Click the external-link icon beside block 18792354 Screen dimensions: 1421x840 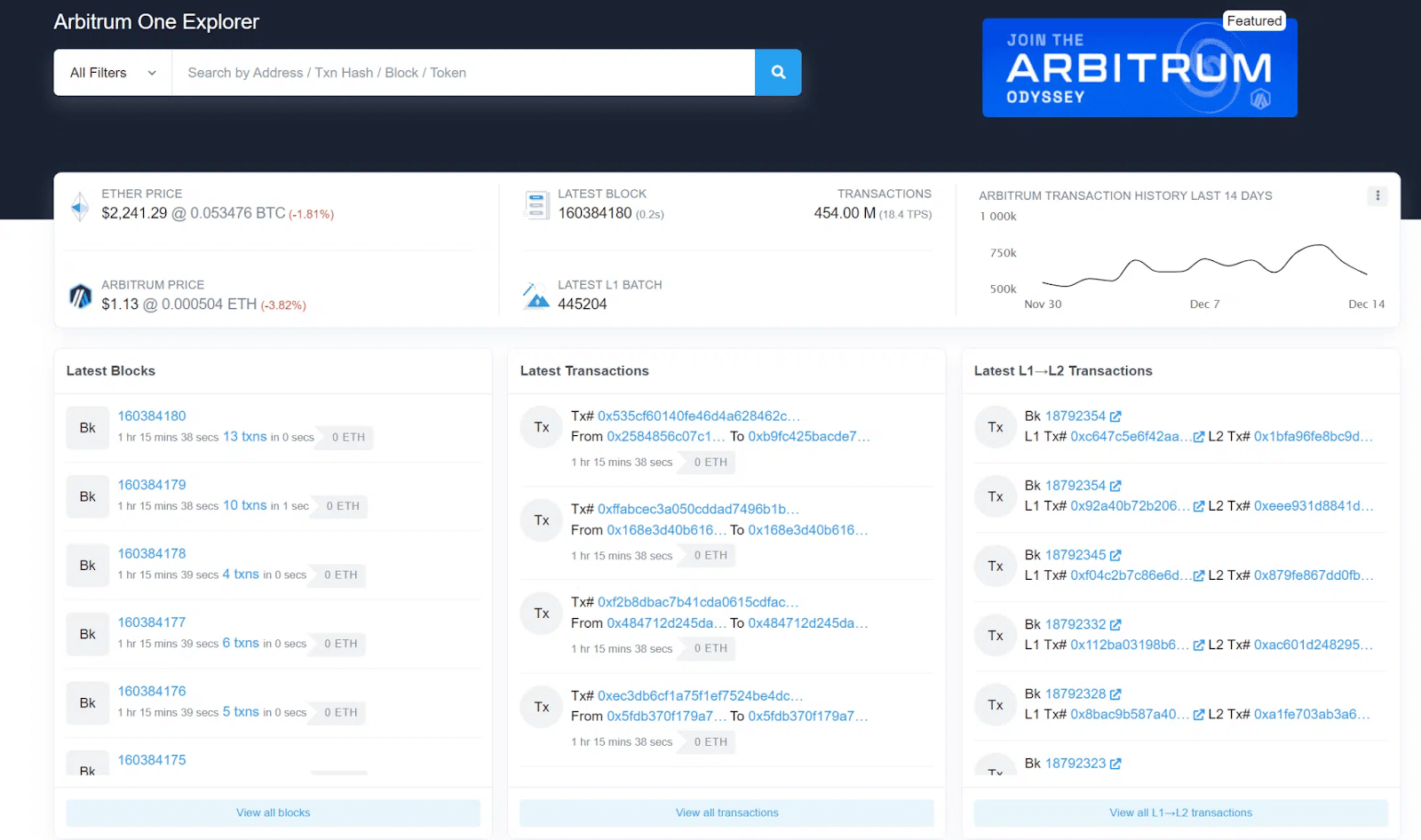1115,416
